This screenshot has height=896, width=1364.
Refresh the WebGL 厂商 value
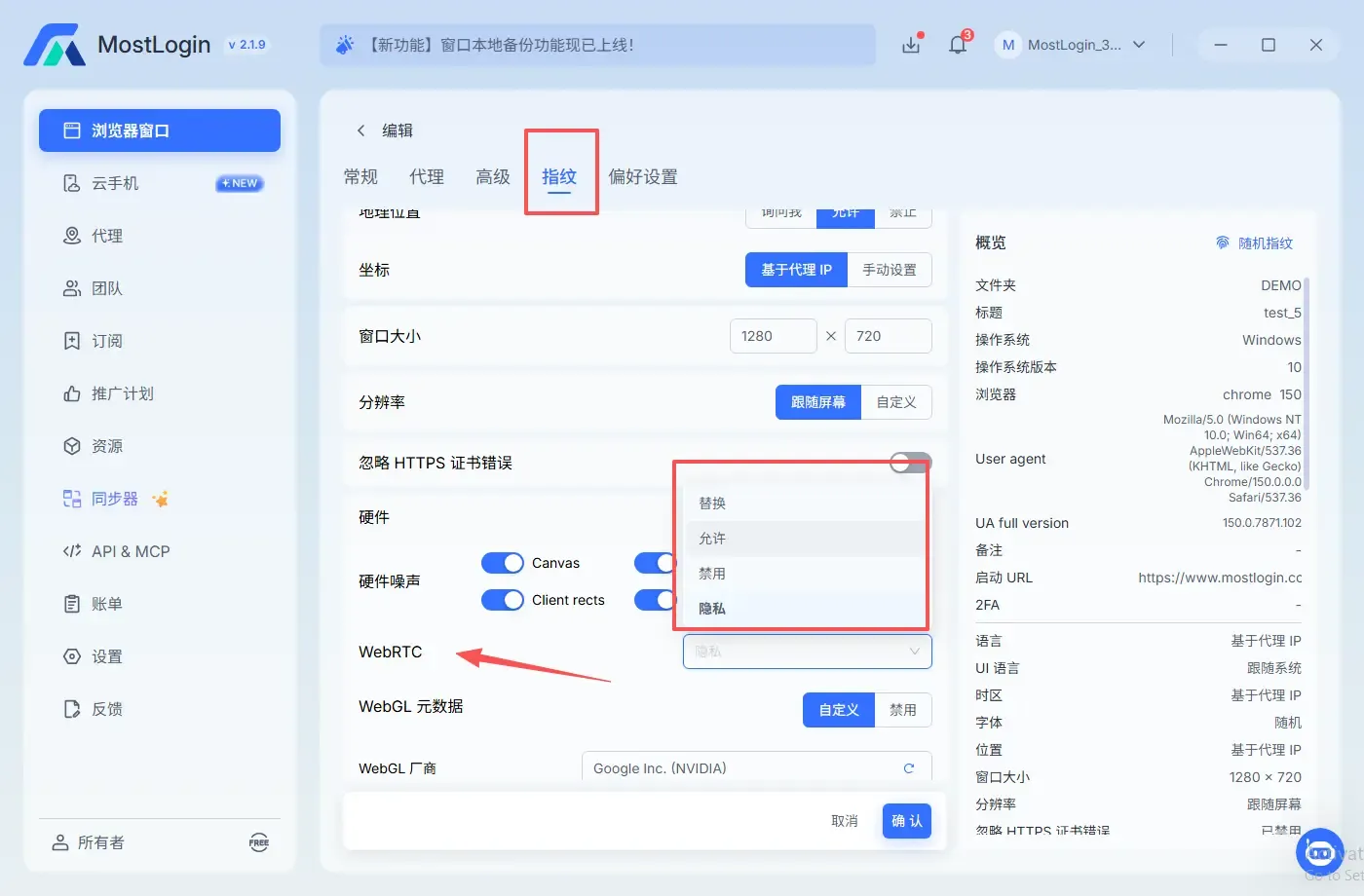[x=909, y=768]
